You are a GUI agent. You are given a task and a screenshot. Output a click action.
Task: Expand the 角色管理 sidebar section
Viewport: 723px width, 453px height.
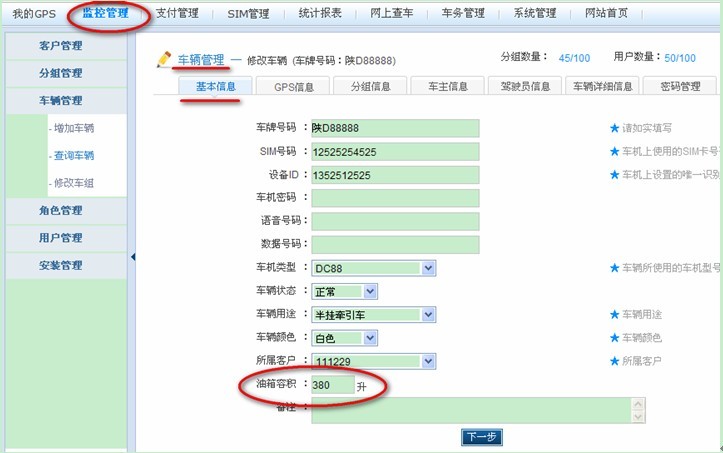pos(61,211)
